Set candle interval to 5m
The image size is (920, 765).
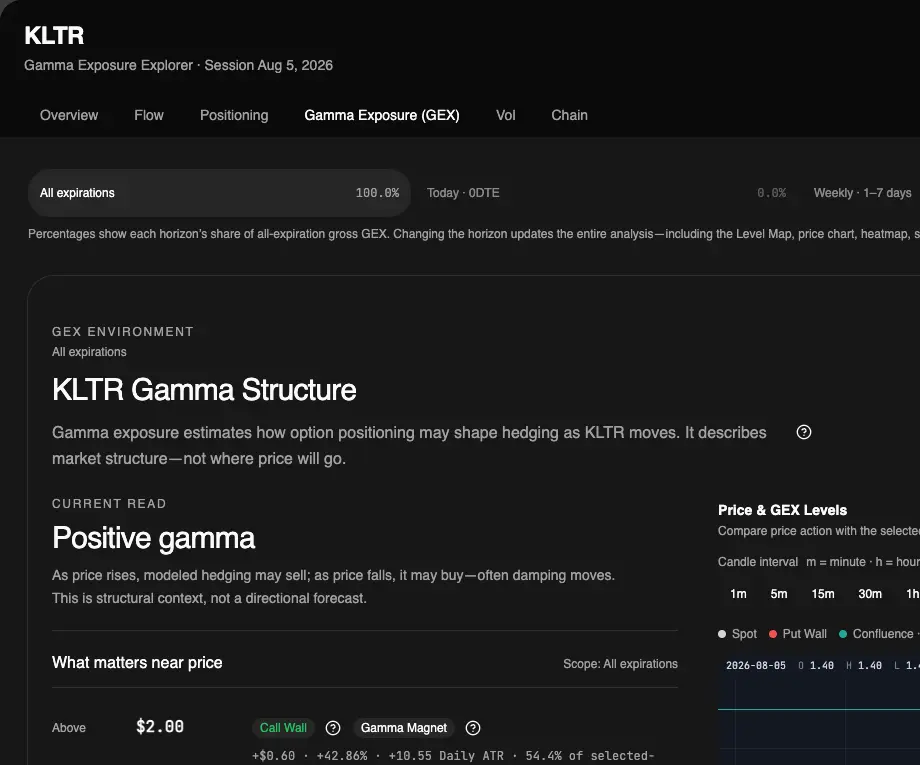pyautogui.click(x=779, y=594)
